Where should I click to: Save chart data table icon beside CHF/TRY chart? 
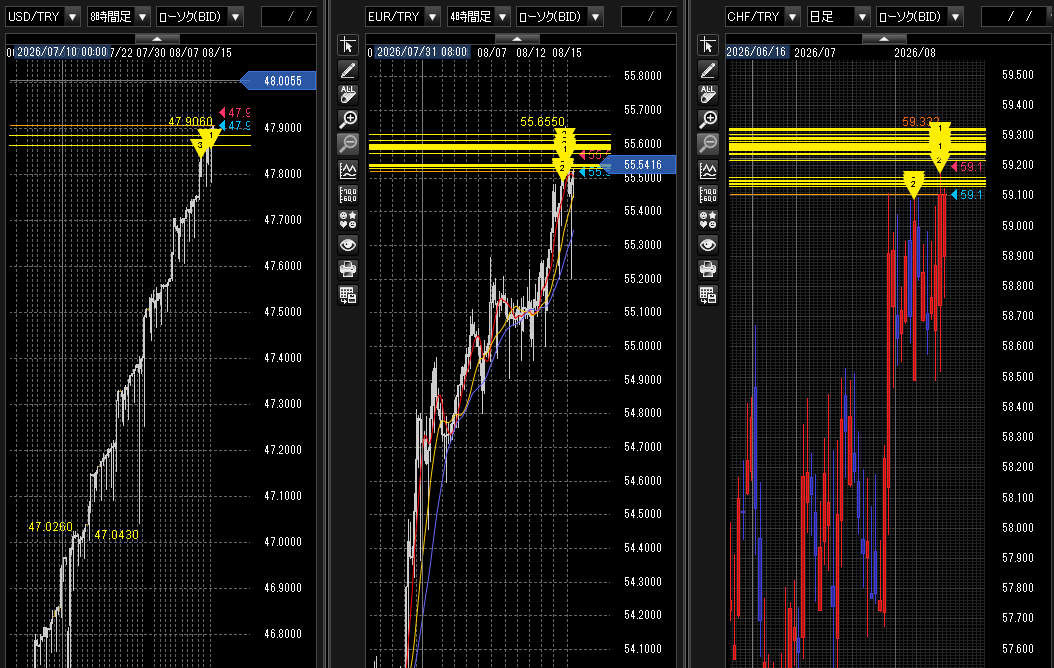pos(708,295)
